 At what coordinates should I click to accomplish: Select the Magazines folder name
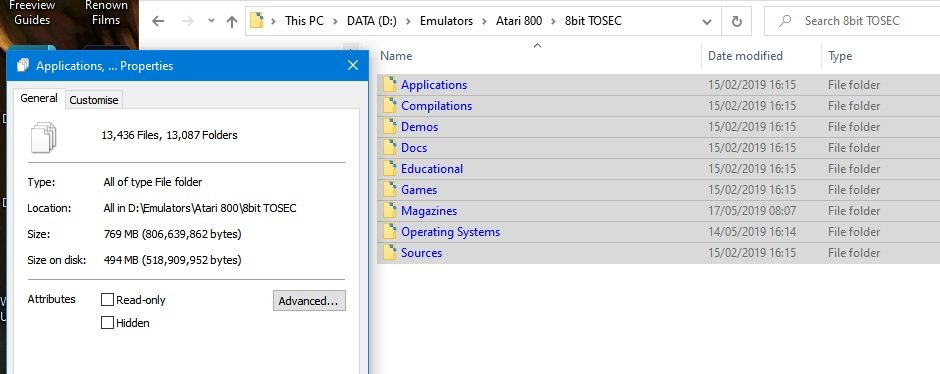(x=429, y=210)
